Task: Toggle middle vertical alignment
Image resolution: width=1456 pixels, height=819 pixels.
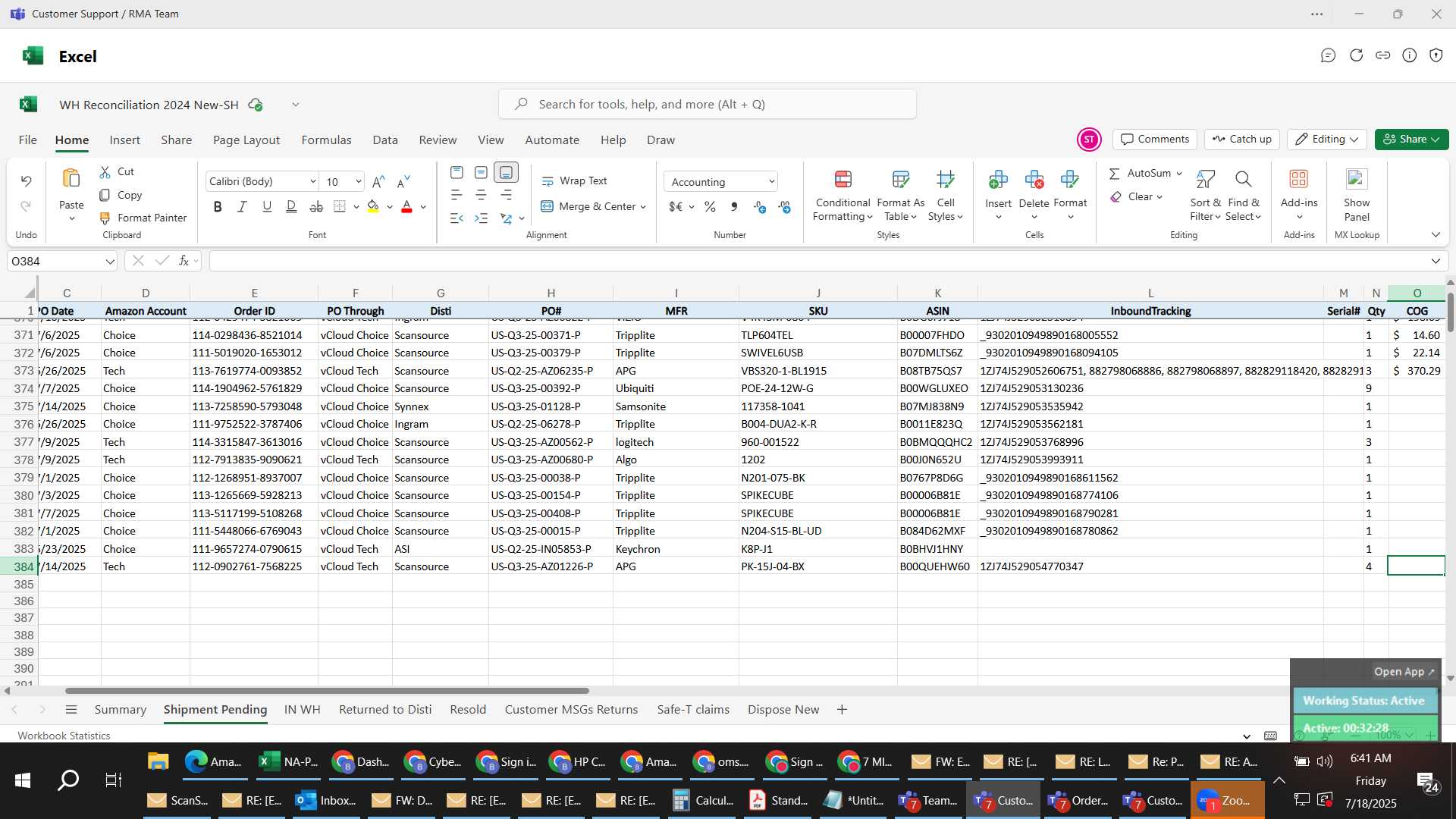Action: click(x=481, y=172)
